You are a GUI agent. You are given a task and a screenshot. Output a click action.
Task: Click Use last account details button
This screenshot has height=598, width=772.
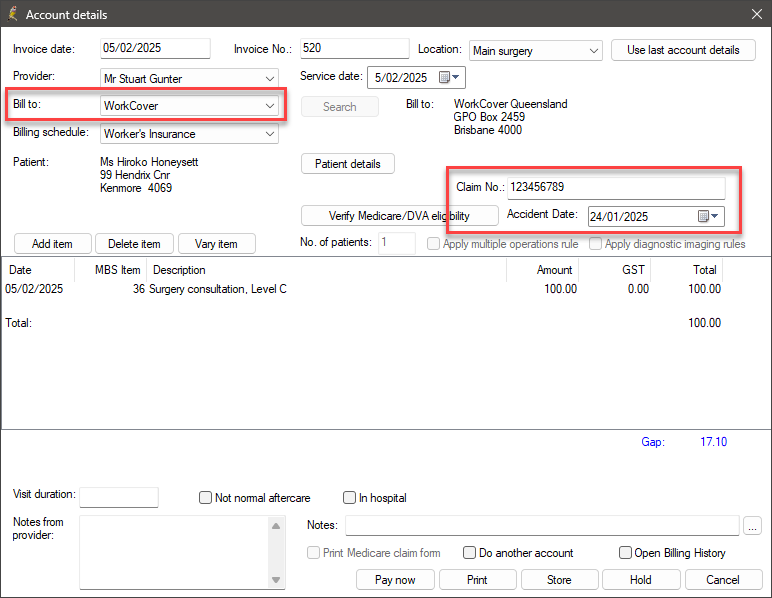(683, 50)
